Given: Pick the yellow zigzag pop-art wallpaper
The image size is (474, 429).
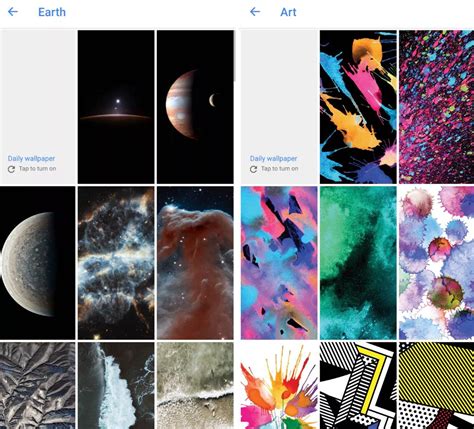Looking at the screenshot, I should tap(358, 385).
